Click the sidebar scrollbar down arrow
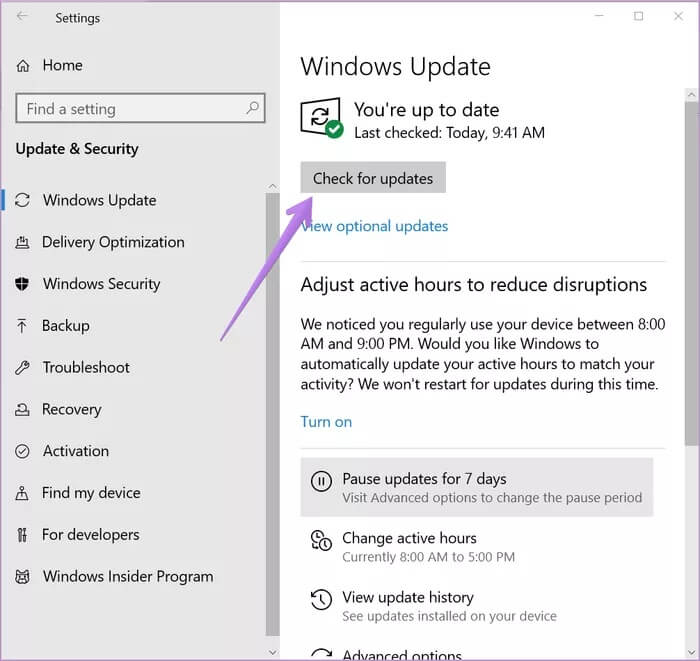Screen dimensions: 700x661 click(x=272, y=652)
